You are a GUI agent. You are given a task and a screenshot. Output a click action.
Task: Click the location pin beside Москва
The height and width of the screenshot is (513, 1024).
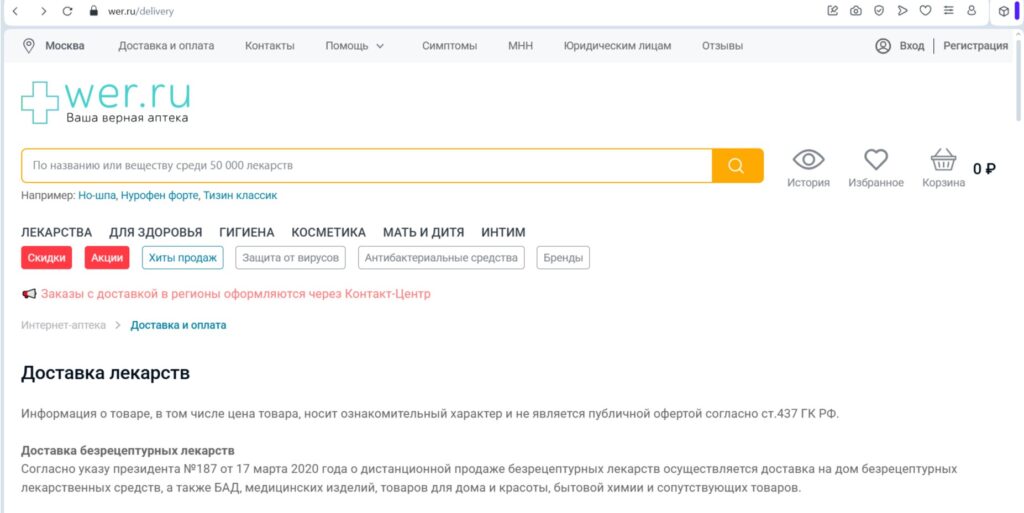(29, 46)
